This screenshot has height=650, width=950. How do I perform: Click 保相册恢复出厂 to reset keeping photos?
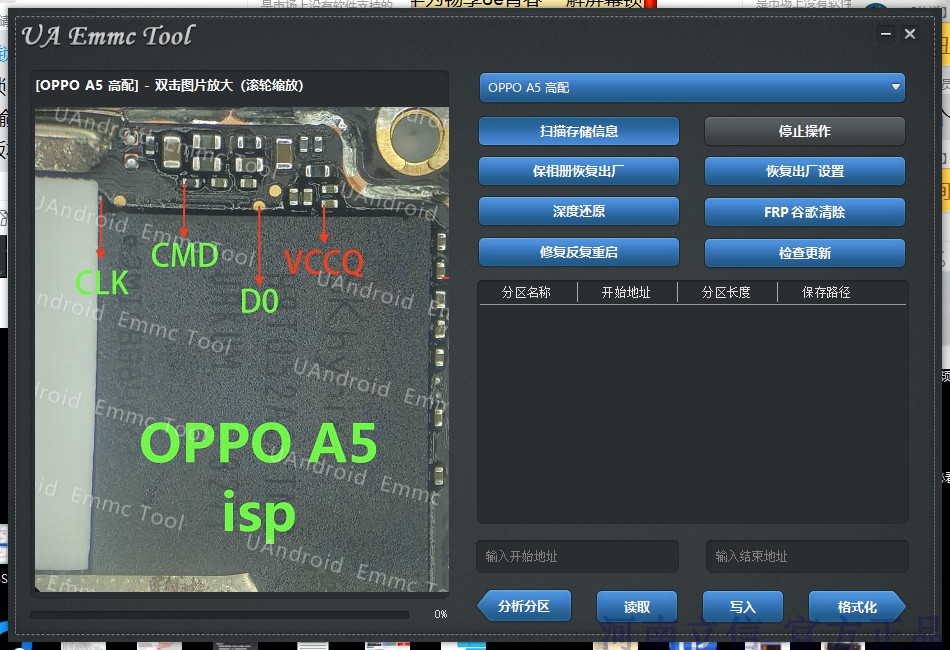tap(578, 171)
